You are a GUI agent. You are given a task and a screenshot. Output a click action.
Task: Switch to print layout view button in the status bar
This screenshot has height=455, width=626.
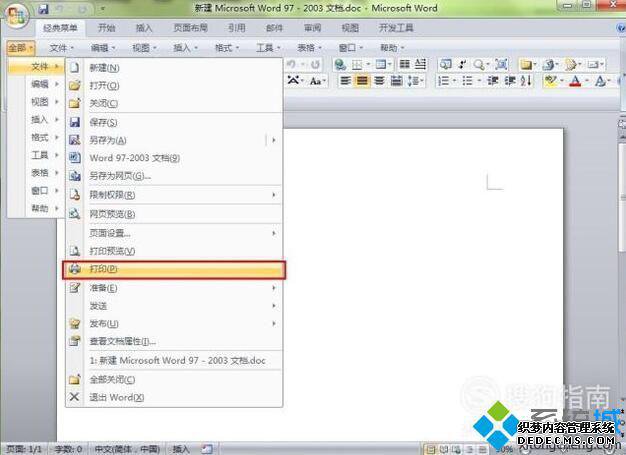click(430, 449)
